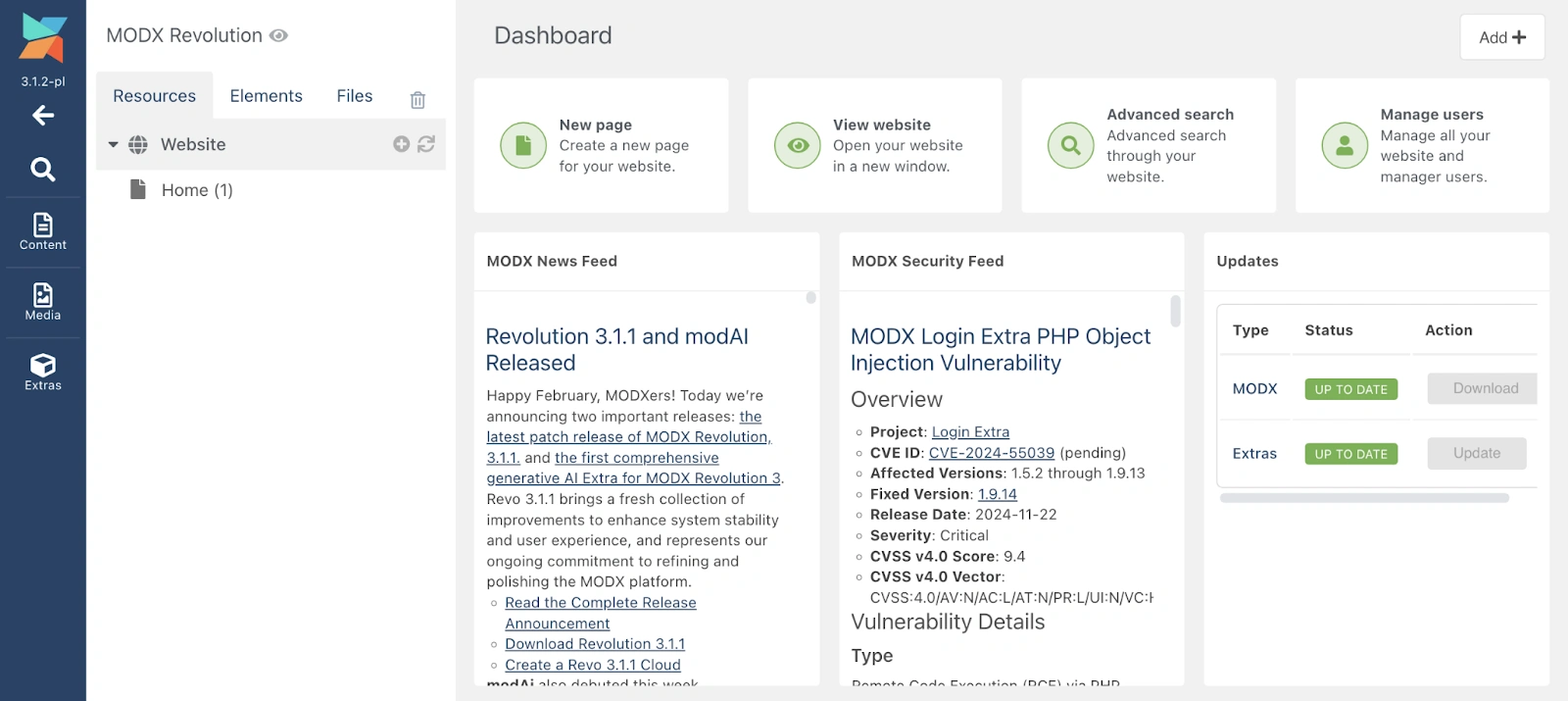
Task: Open the Login Extra project link
Action: click(x=970, y=432)
